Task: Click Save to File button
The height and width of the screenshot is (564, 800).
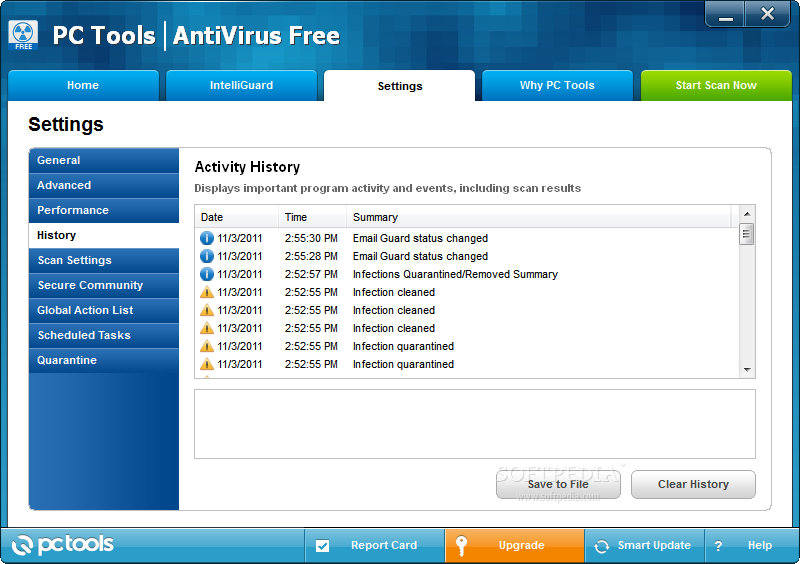Action: click(558, 484)
